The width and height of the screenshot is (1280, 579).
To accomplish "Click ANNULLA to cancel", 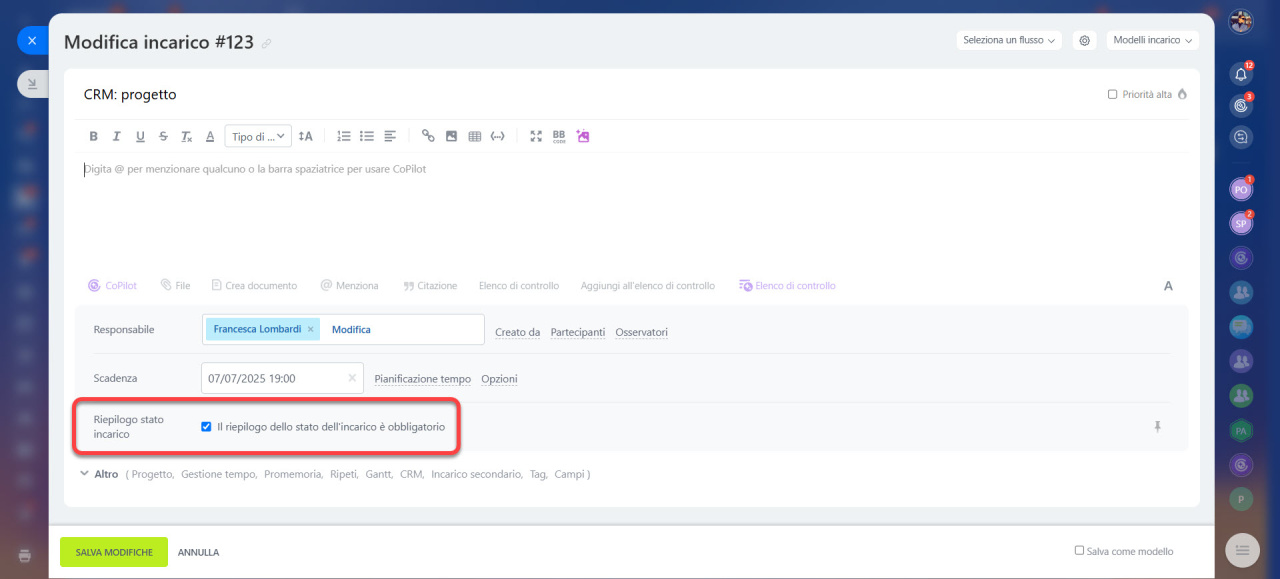I will point(198,552).
